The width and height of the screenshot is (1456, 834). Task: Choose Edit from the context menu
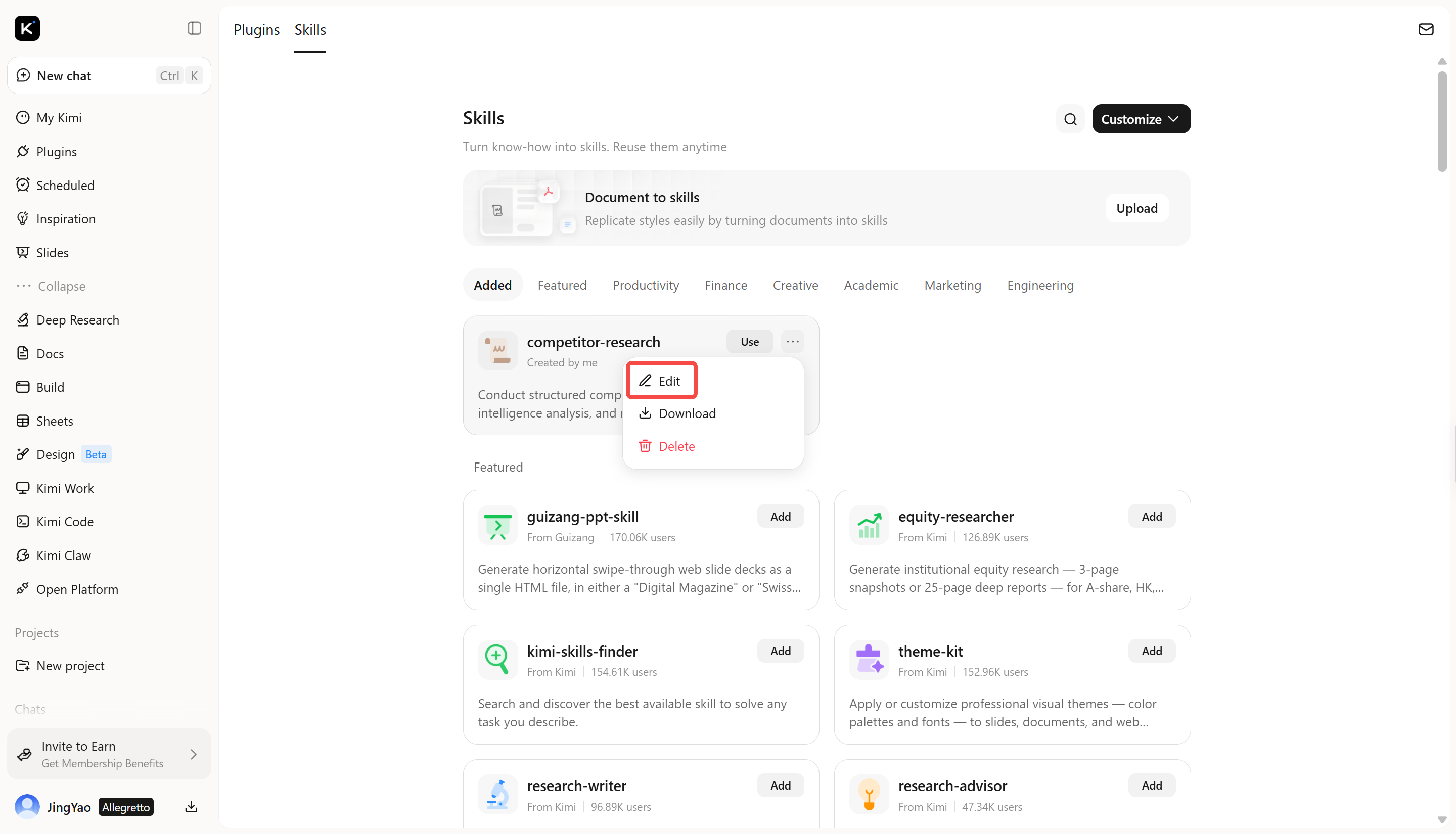(661, 381)
